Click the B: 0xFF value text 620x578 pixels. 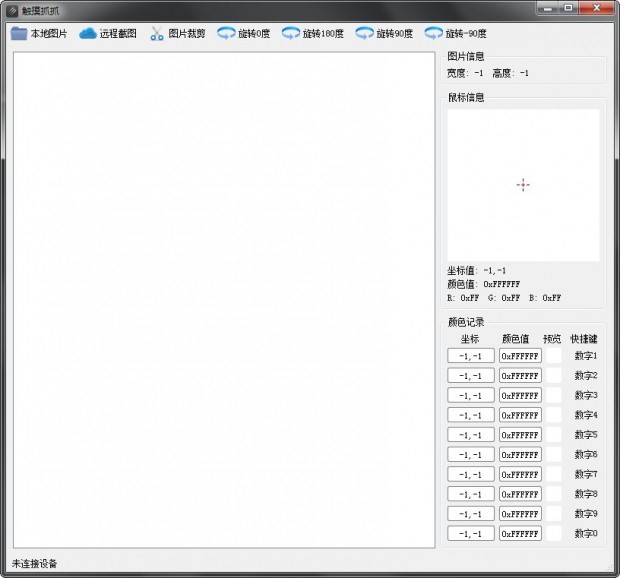coord(545,298)
